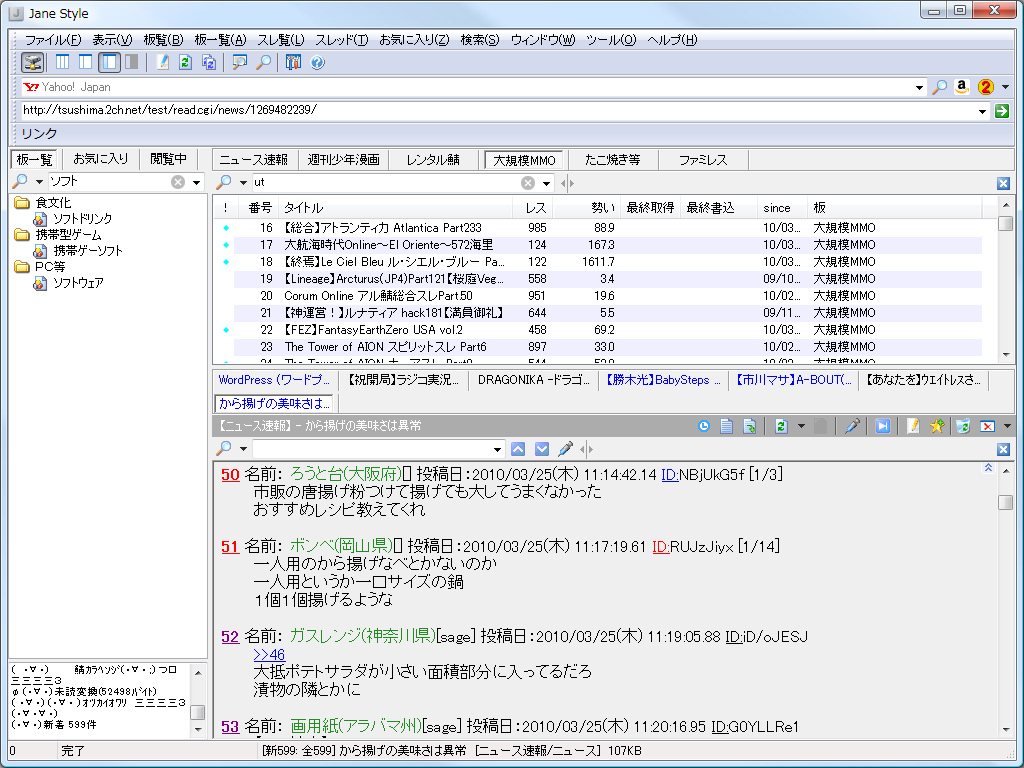Image resolution: width=1024 pixels, height=768 pixels.
Task: Add thread to favorites via star icon
Action: tap(937, 426)
